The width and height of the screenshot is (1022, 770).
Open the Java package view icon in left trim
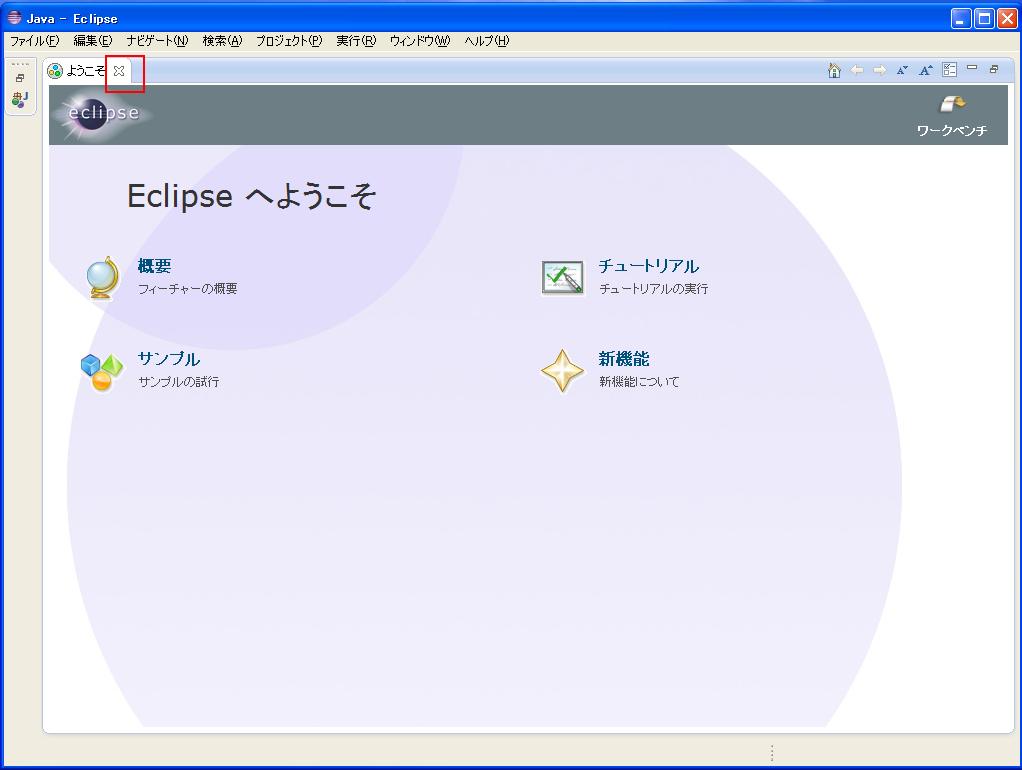[x=20, y=99]
